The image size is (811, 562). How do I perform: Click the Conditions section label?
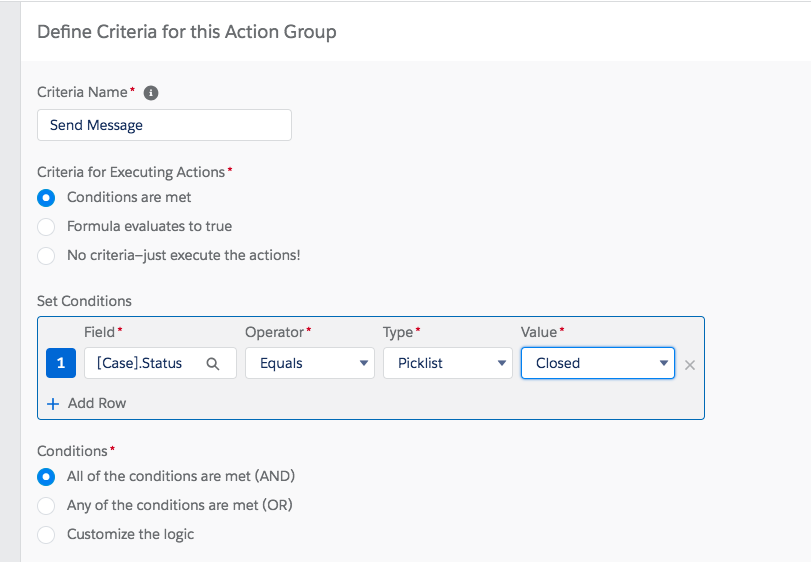point(72,451)
